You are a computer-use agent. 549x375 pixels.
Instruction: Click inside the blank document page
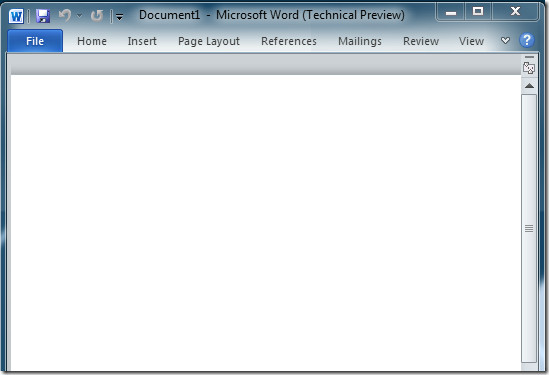click(266, 222)
